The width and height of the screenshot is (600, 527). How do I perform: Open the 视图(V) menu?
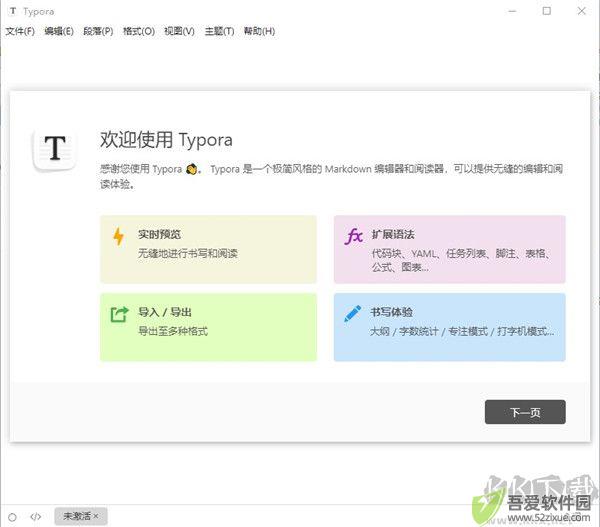(179, 31)
